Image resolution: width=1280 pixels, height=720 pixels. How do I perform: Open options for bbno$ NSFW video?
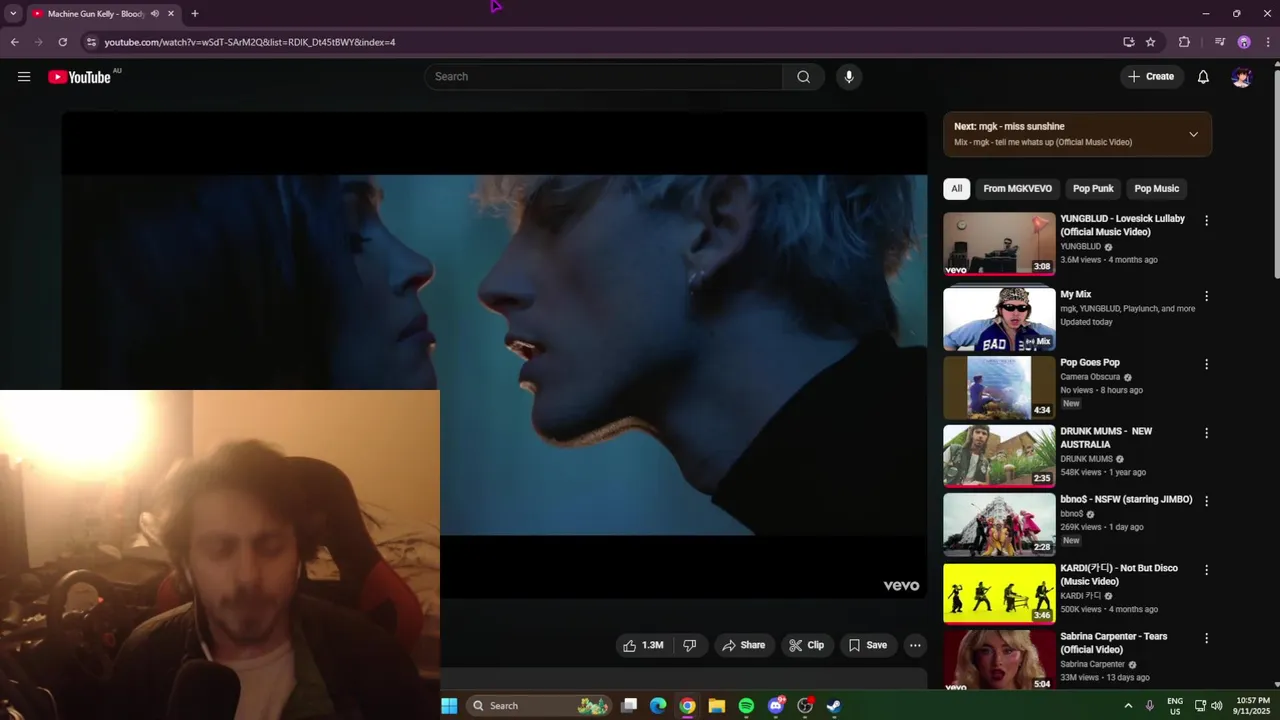click(1206, 501)
